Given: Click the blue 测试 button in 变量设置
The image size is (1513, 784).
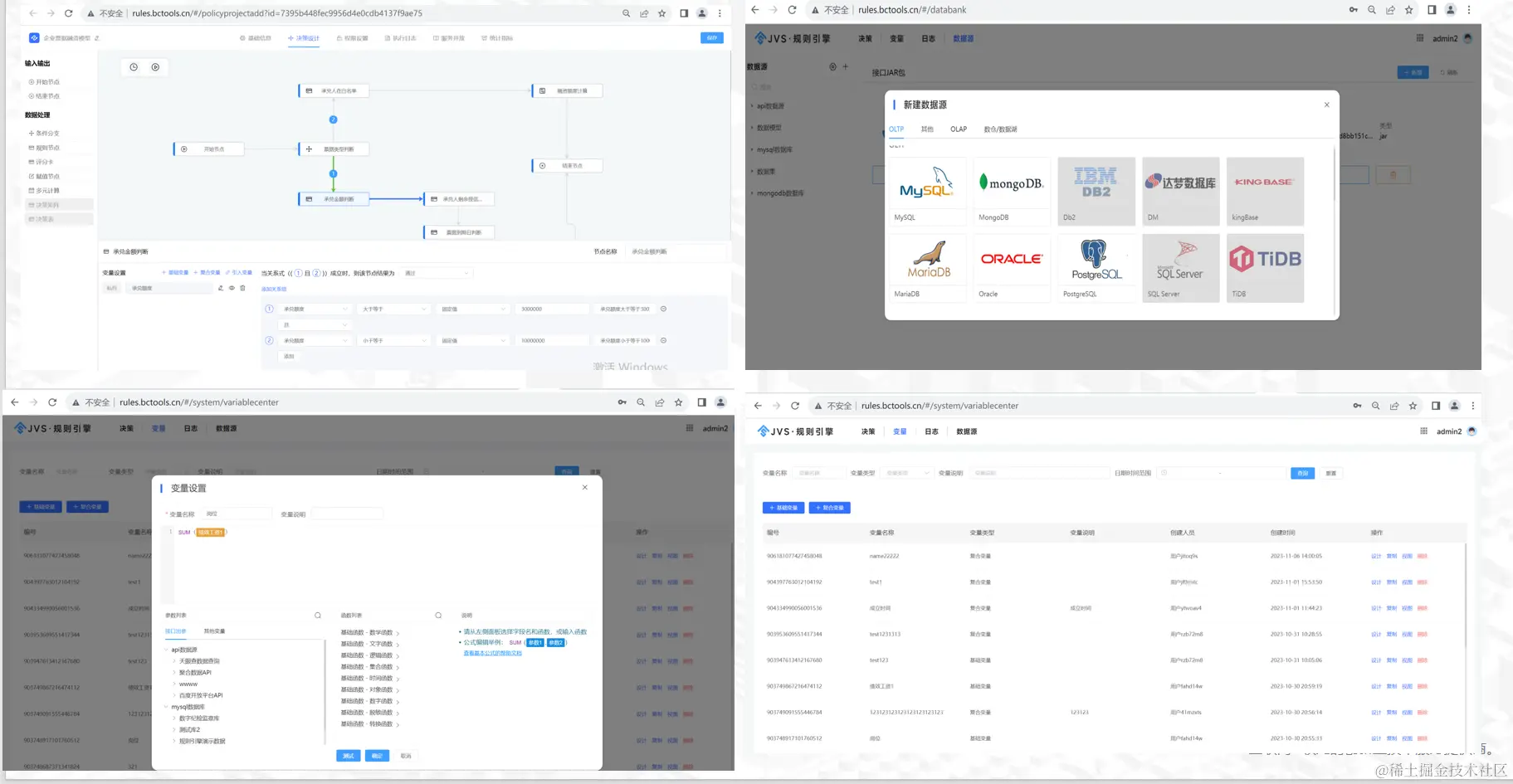Looking at the screenshot, I should tap(349, 756).
